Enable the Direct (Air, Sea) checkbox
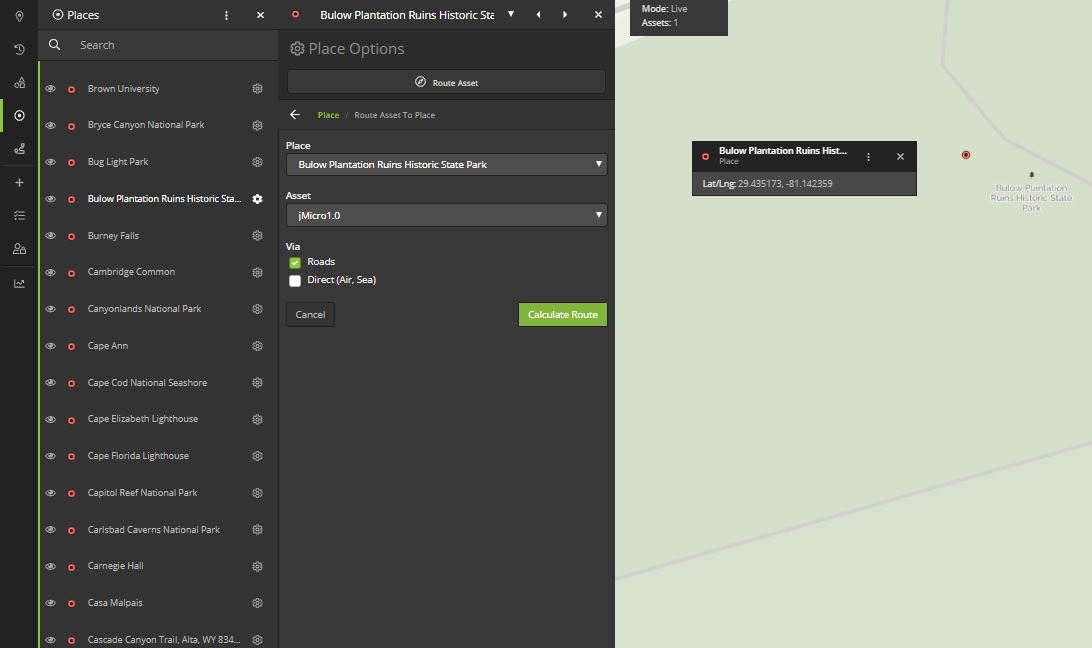This screenshot has width=1092, height=648. point(295,281)
